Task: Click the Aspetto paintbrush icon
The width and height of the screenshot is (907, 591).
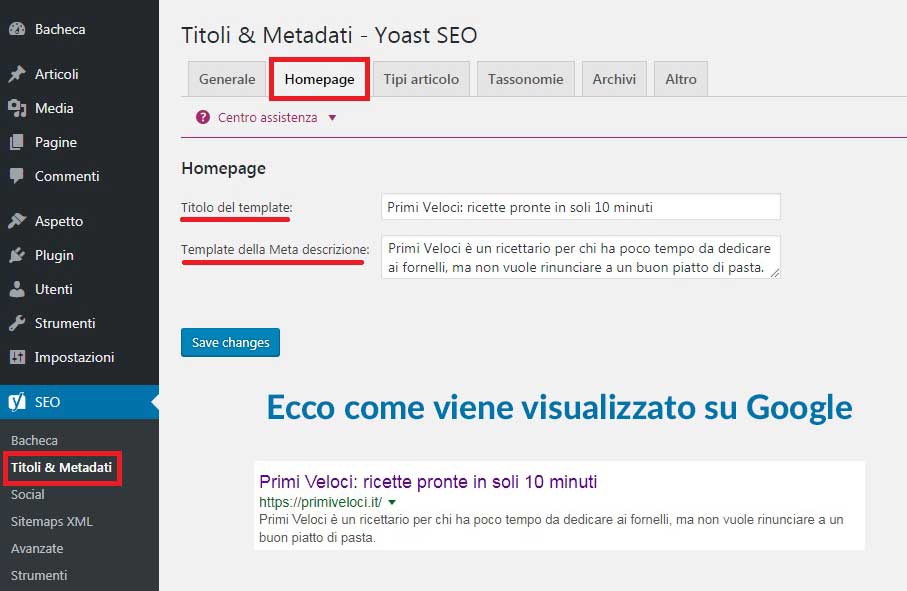Action: tap(17, 221)
